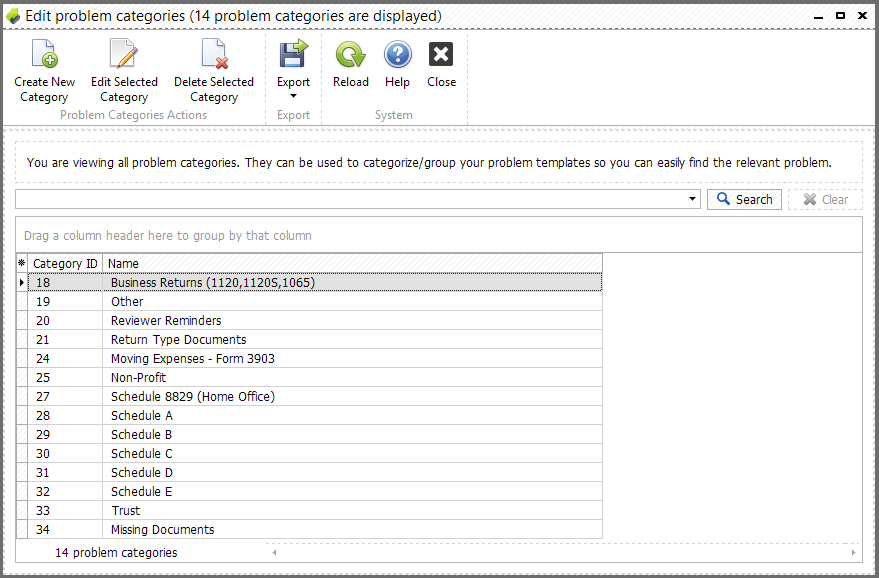The width and height of the screenshot is (879, 578).
Task: Select the Schedule D row
Action: (x=314, y=473)
